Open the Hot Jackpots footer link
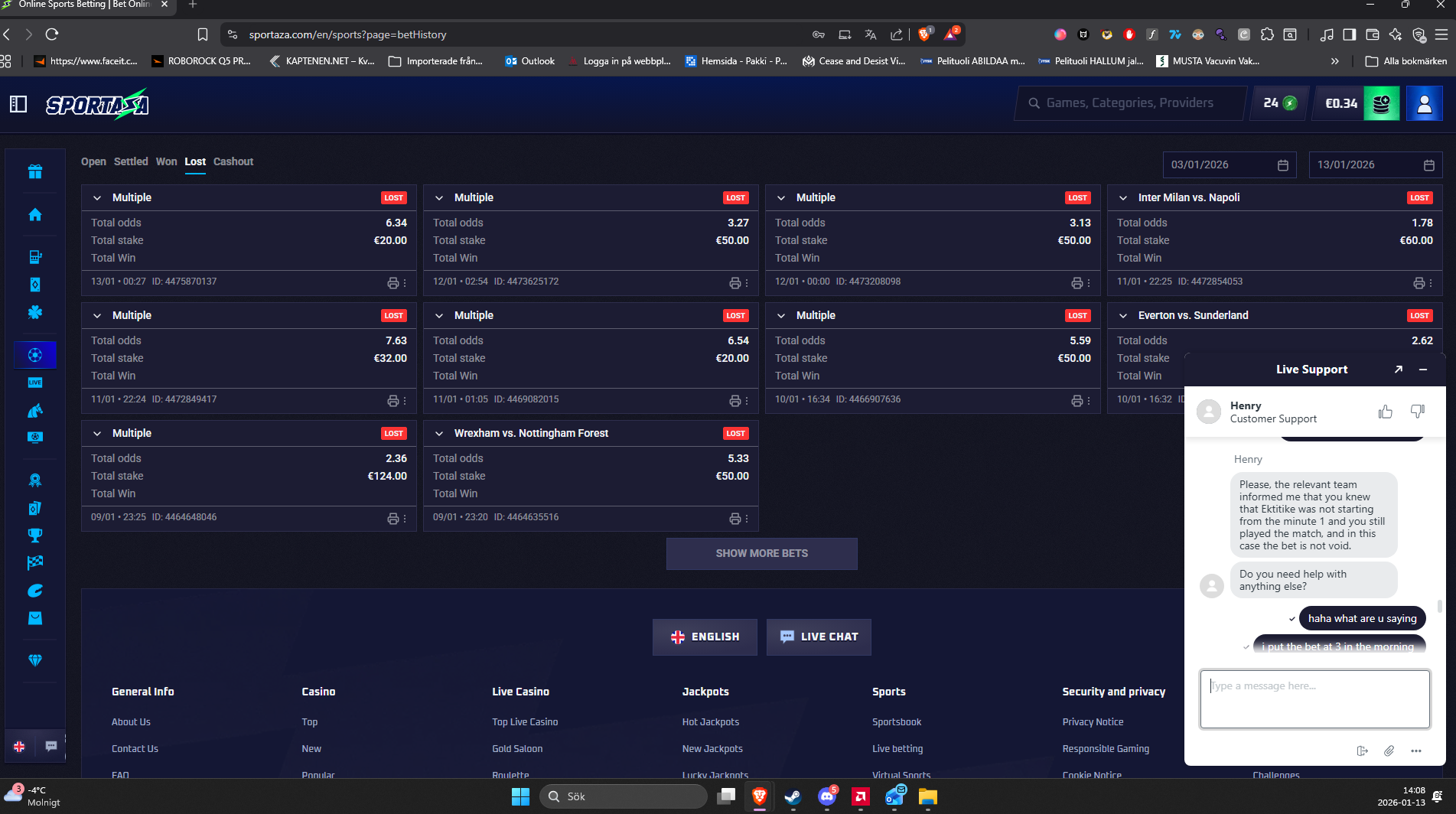The height and width of the screenshot is (814, 1456). tap(711, 722)
